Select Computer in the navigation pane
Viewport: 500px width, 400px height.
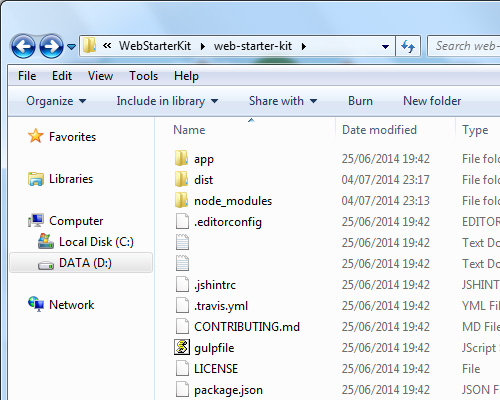click(x=76, y=221)
